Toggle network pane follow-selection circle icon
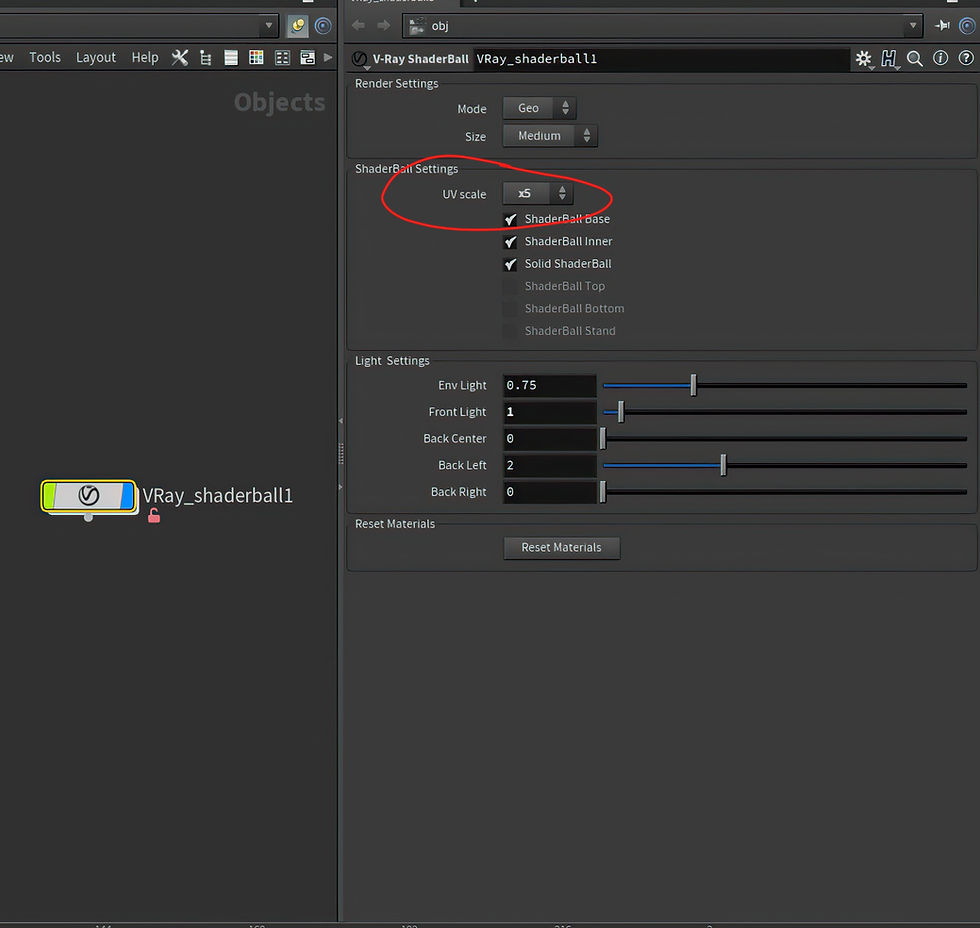 coord(323,26)
